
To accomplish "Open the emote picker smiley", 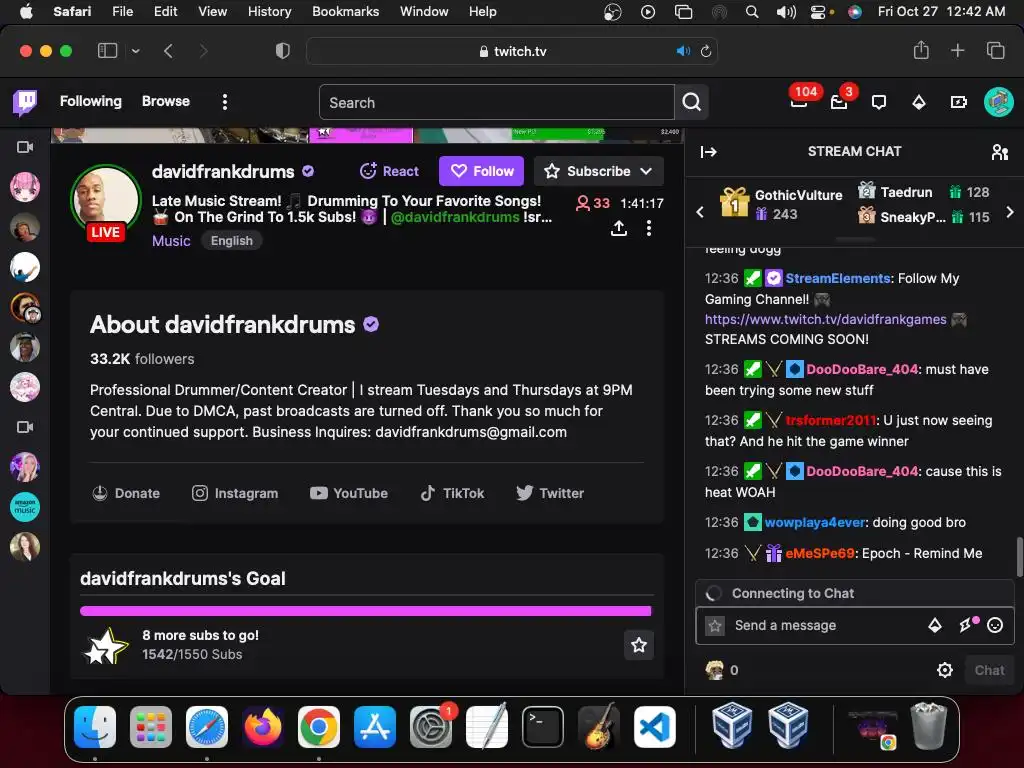I will (995, 626).
